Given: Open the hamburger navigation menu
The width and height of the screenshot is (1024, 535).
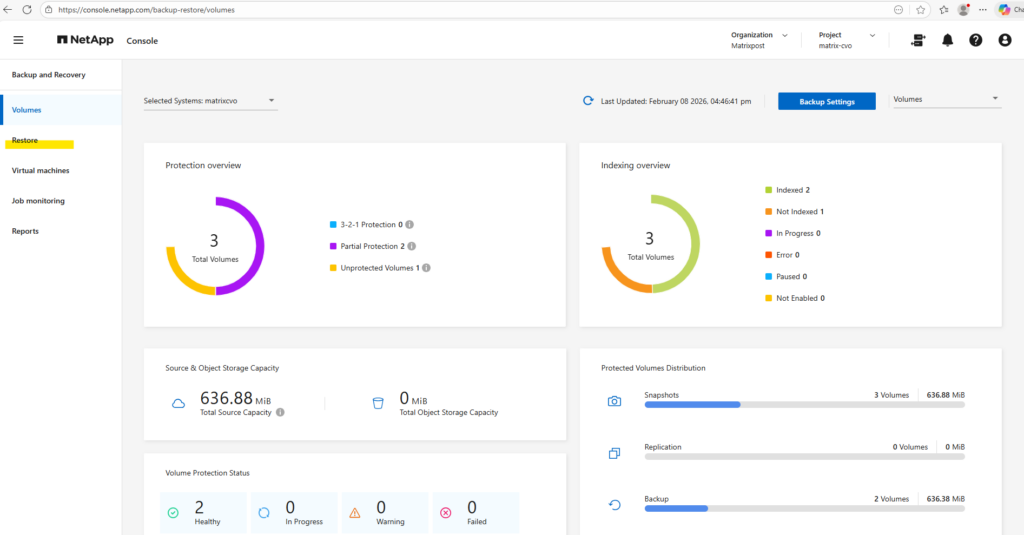Looking at the screenshot, I should click(x=18, y=40).
